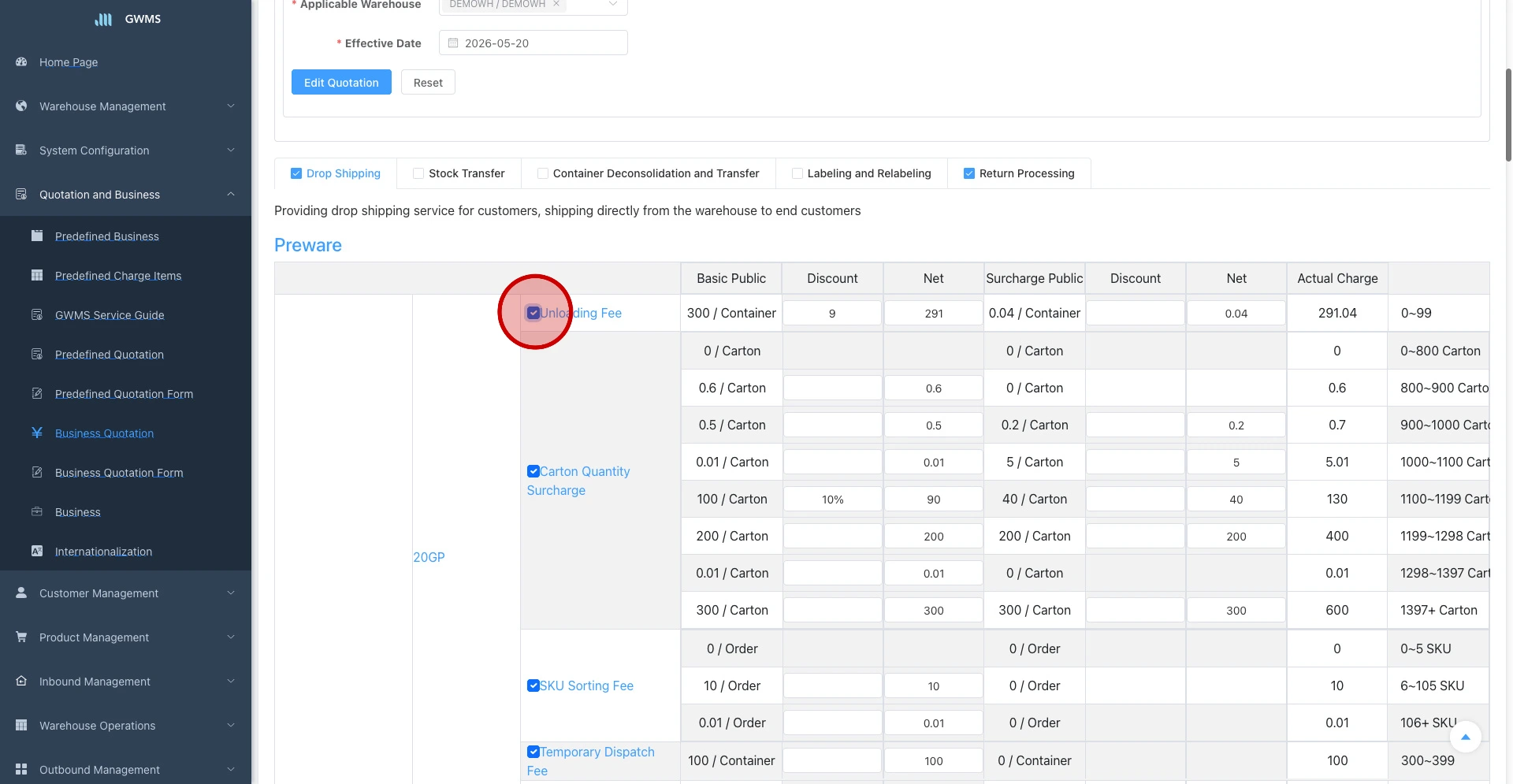Enable the Stock Transfer checkbox
This screenshot has height=784, width=1513.
pos(418,173)
